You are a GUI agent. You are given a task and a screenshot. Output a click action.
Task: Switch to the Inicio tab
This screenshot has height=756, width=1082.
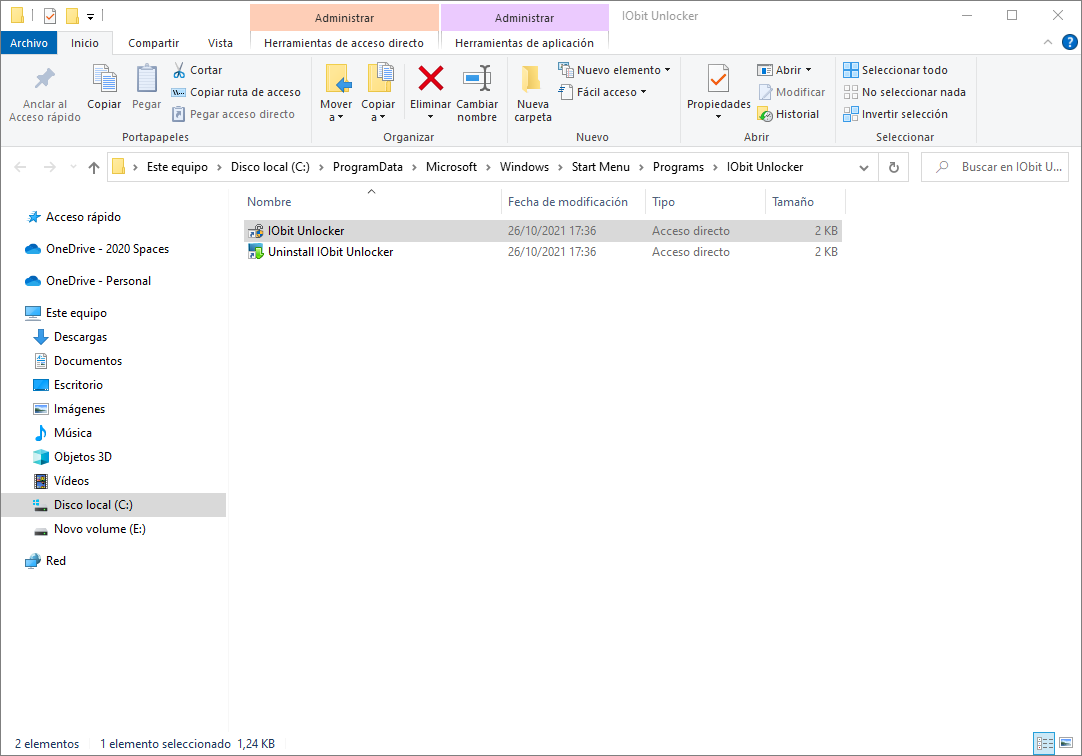(85, 43)
